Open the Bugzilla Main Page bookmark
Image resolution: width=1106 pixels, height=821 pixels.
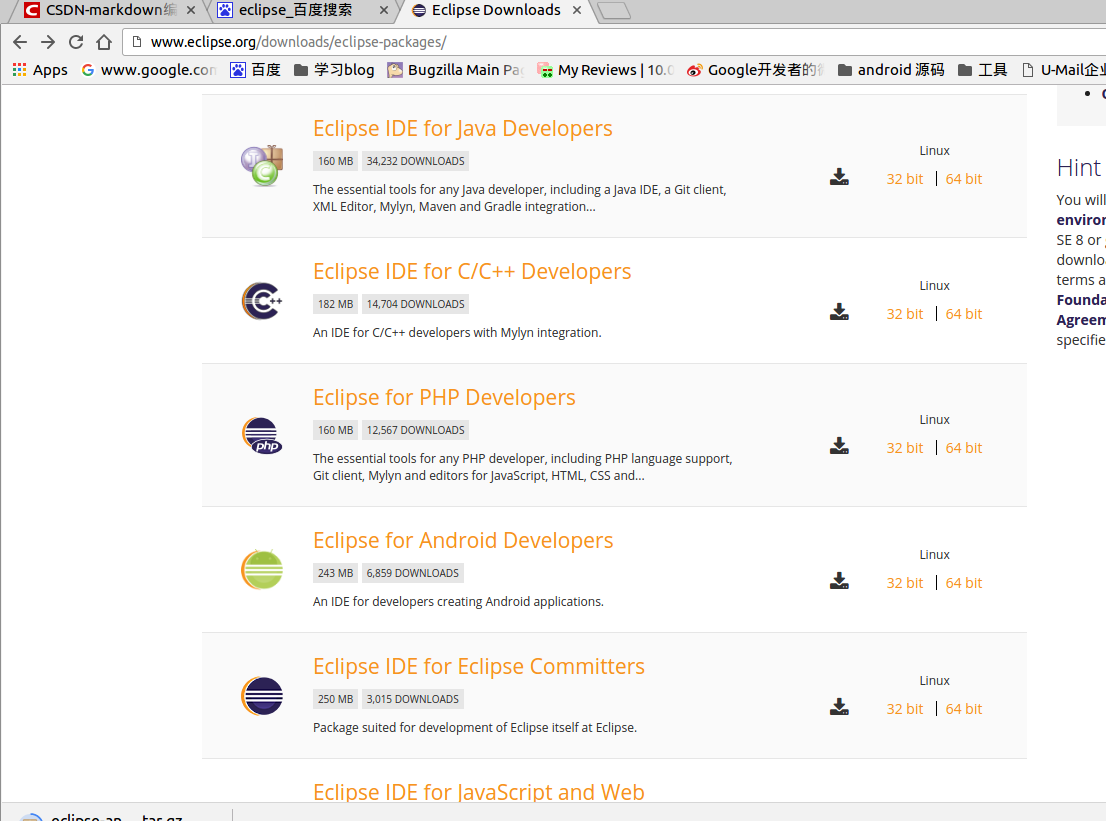[456, 70]
